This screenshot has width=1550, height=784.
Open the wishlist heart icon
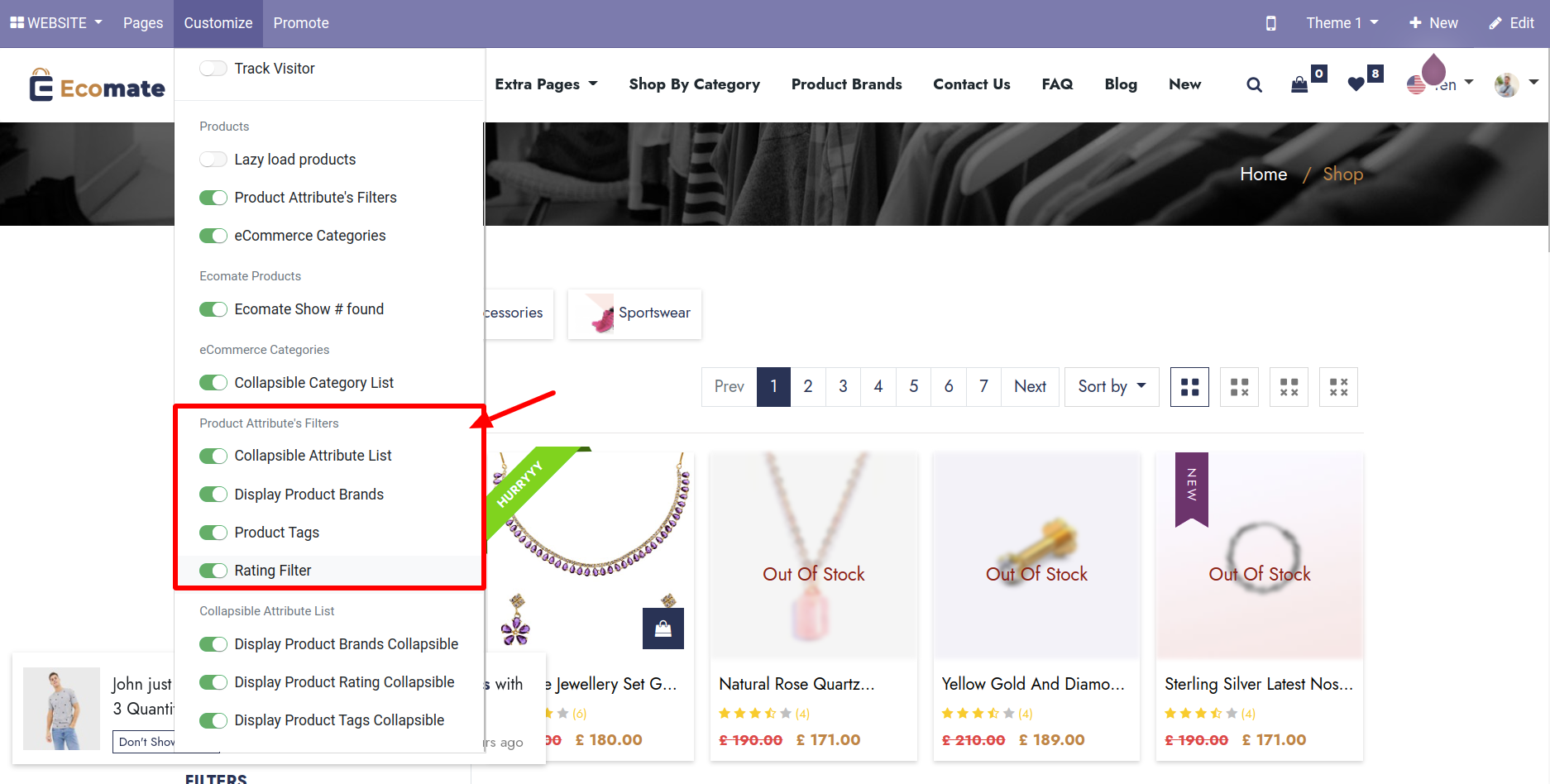coord(1356,84)
